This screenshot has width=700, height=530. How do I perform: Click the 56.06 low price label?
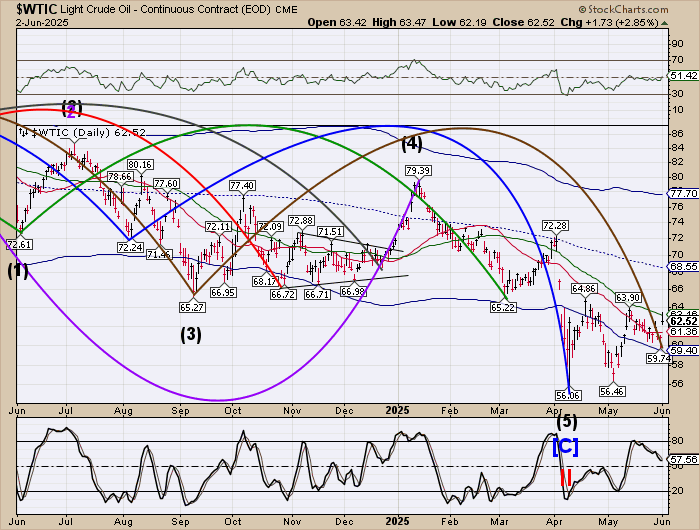(x=569, y=396)
